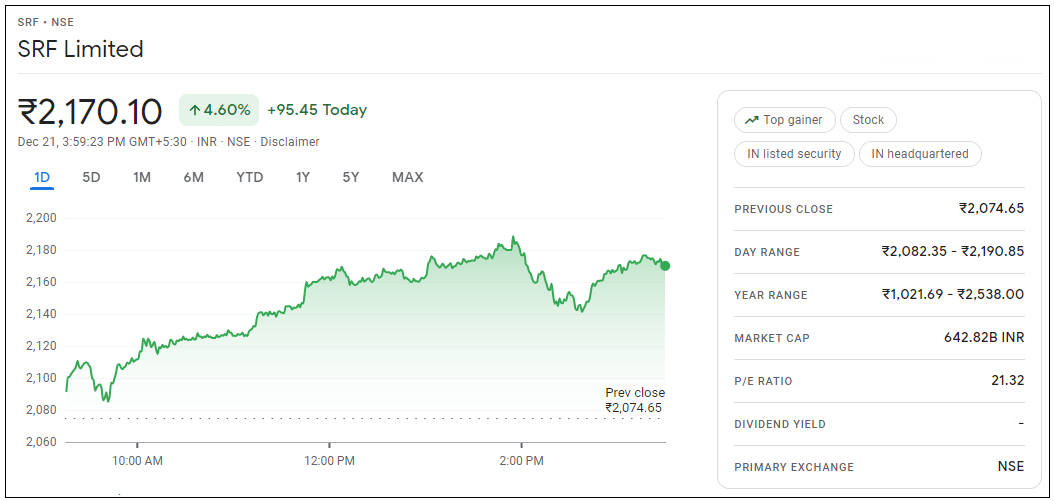
Task: Click the Disclaimer link
Action: (290, 142)
